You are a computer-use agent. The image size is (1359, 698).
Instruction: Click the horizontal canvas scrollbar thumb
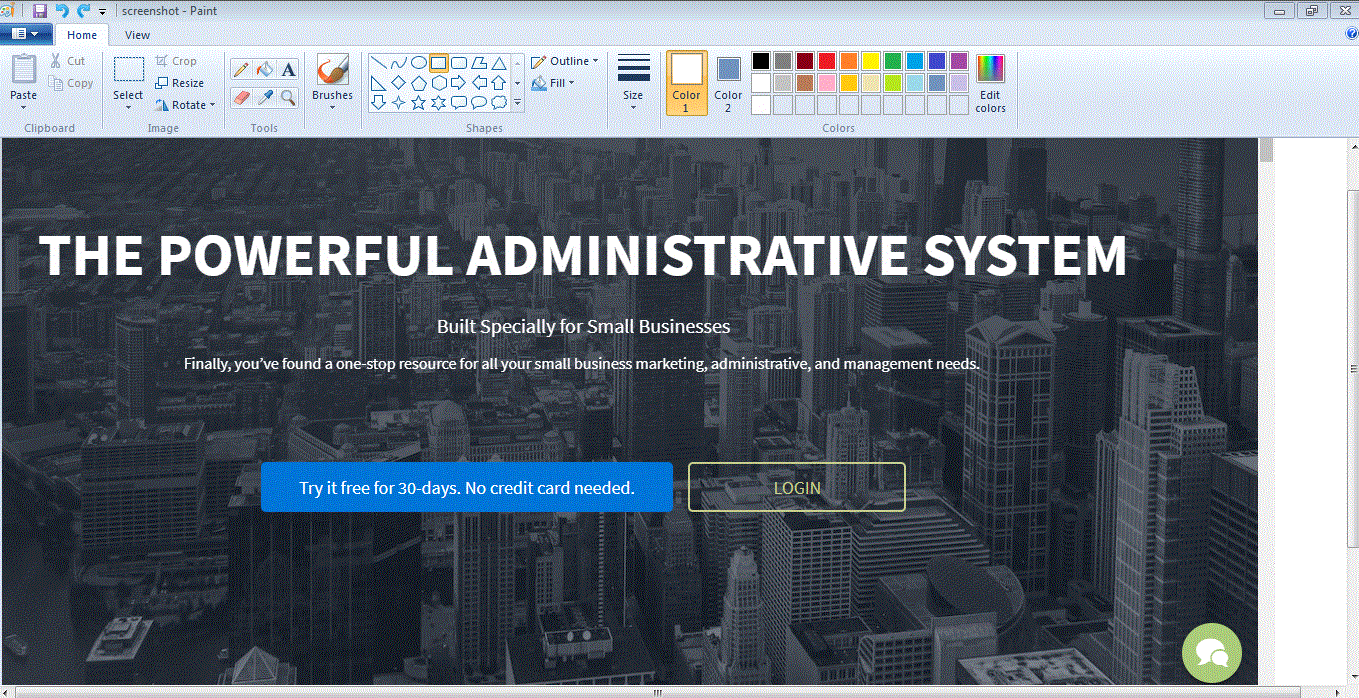click(x=657, y=692)
